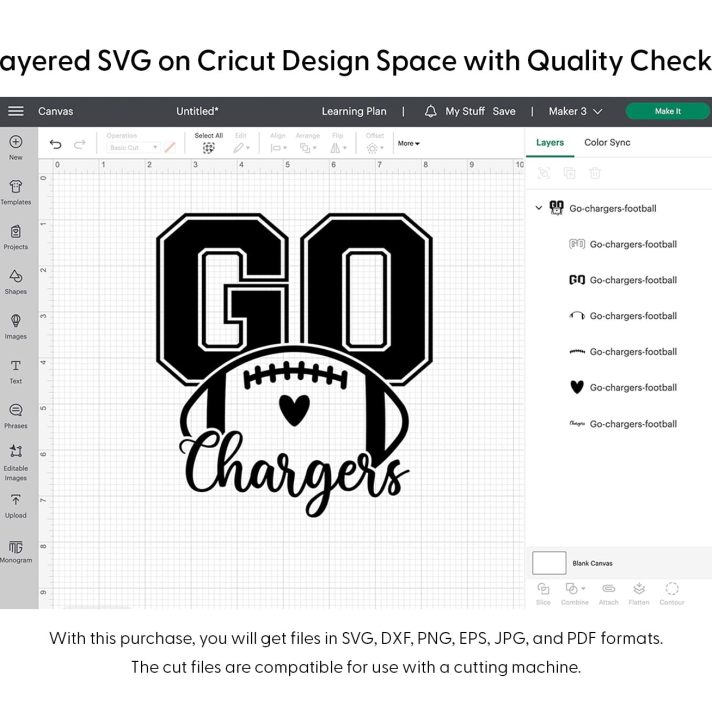Click the Save button
Screen dimensions: 712x712
(x=504, y=111)
